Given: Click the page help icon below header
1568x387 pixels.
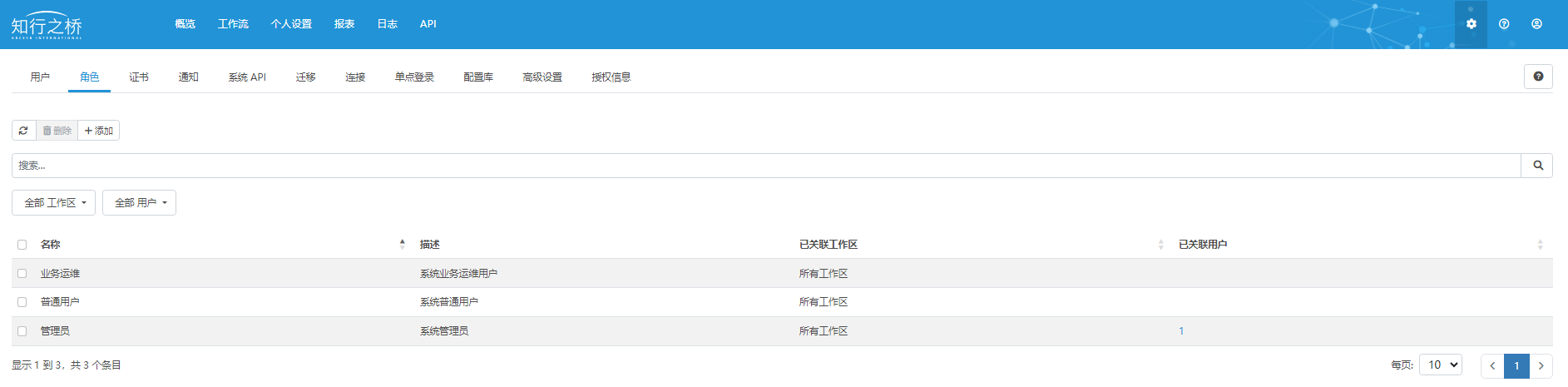Looking at the screenshot, I should (x=1538, y=77).
